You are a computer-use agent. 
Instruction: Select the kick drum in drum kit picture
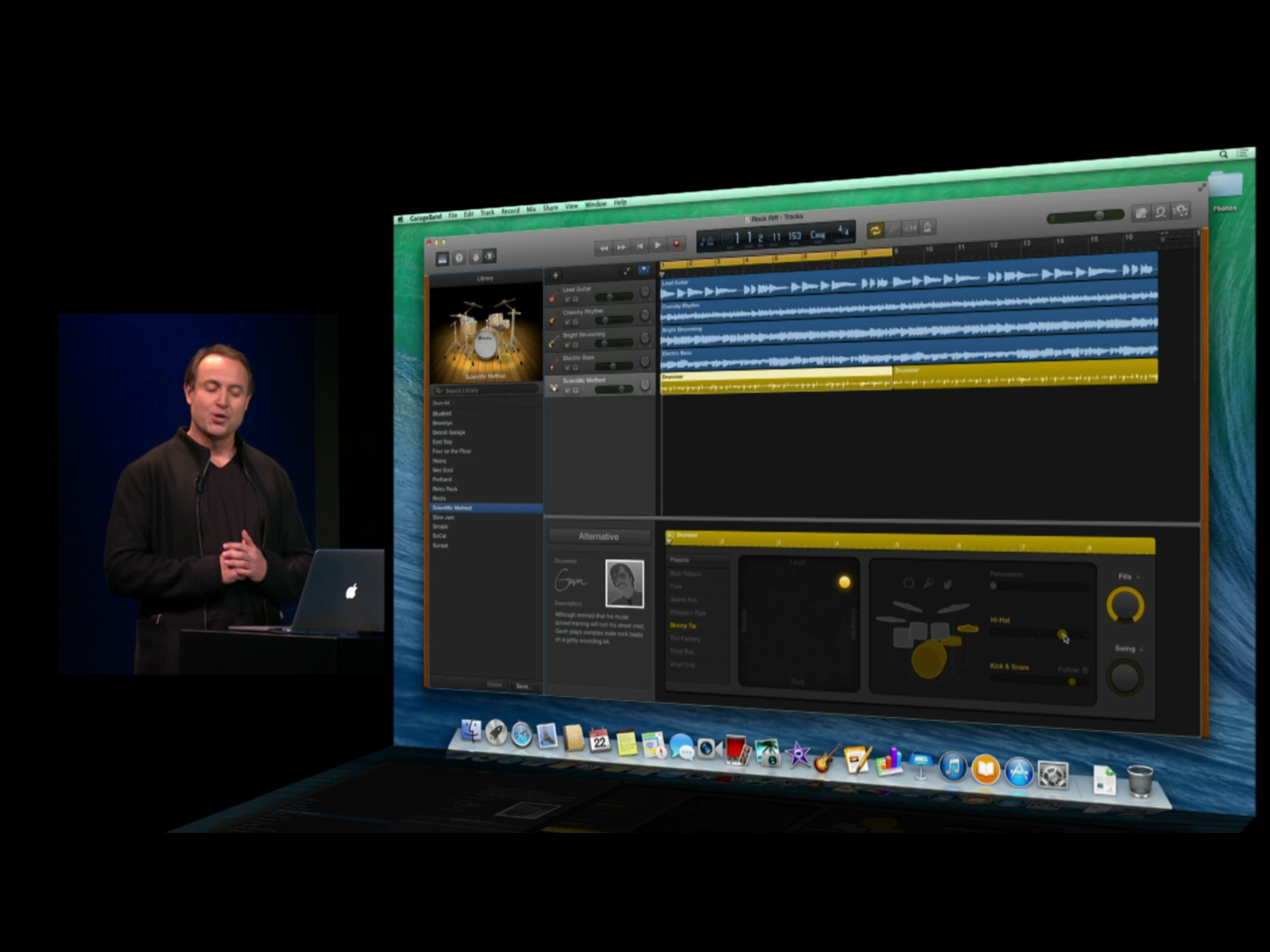[928, 659]
